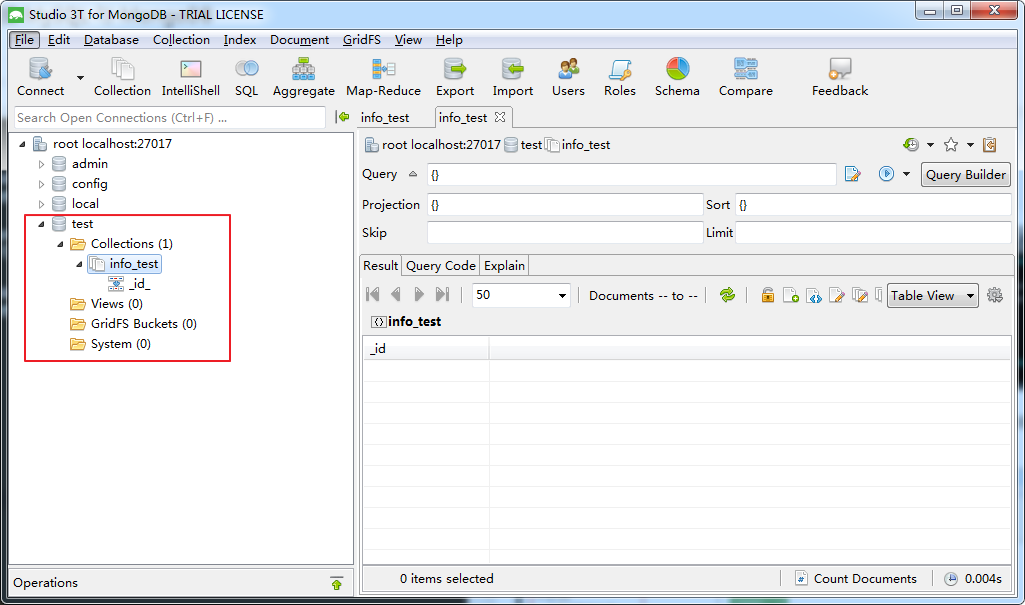
Task: Open the Aggregate editor
Action: [303, 76]
